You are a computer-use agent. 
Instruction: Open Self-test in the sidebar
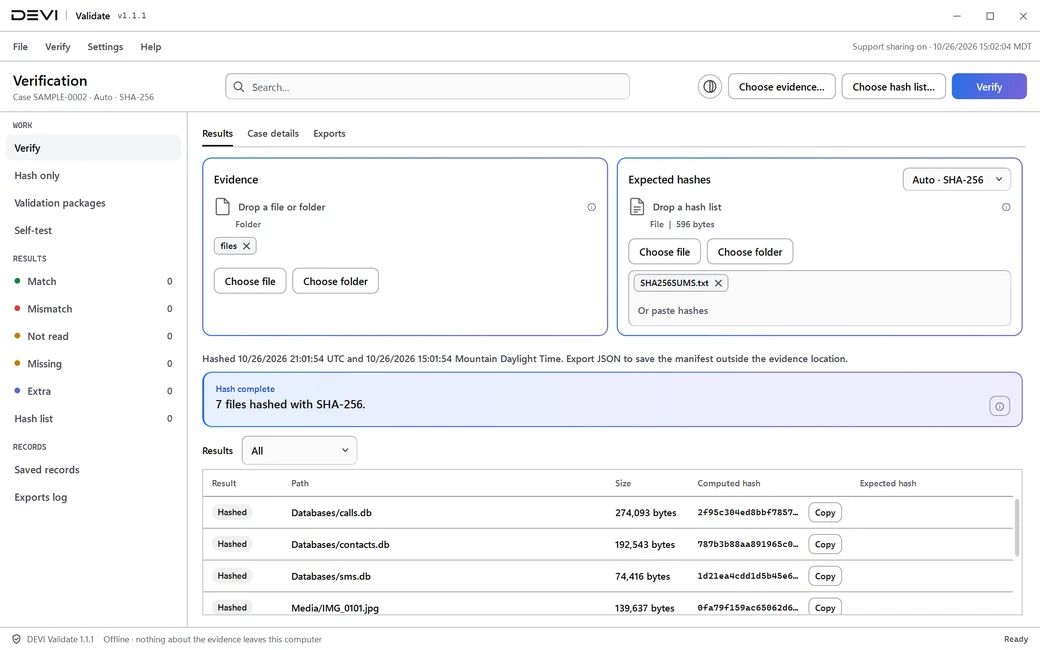(94, 230)
